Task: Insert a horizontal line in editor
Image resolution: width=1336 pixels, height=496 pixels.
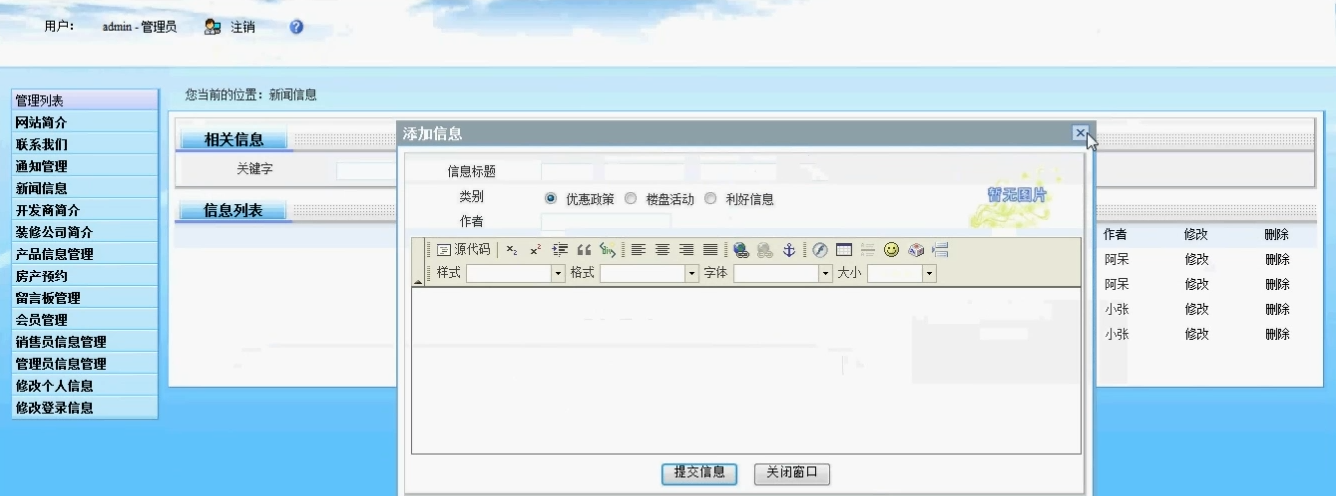Action: tap(868, 250)
